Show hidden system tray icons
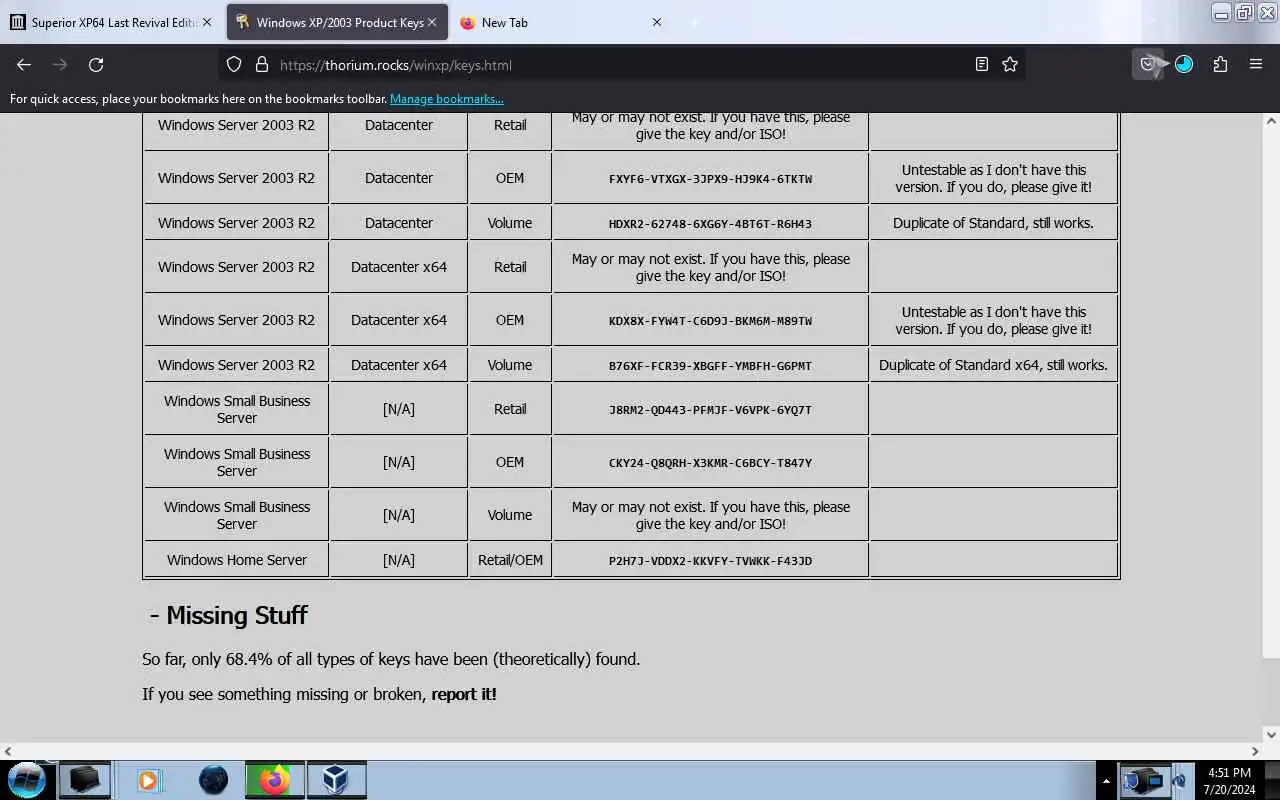This screenshot has width=1280, height=800. [1106, 781]
